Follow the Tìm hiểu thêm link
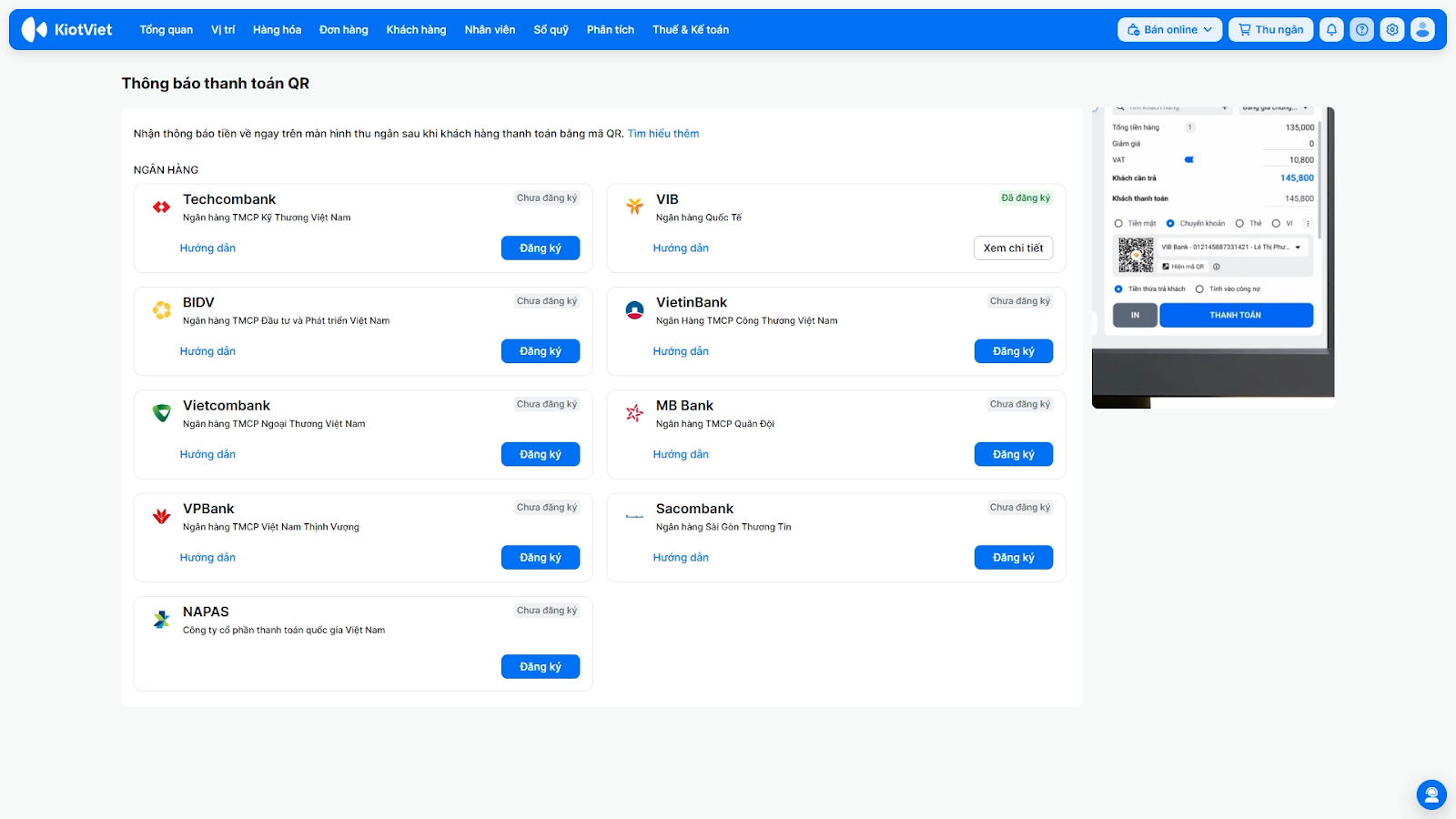This screenshot has height=819, width=1456. (x=663, y=134)
